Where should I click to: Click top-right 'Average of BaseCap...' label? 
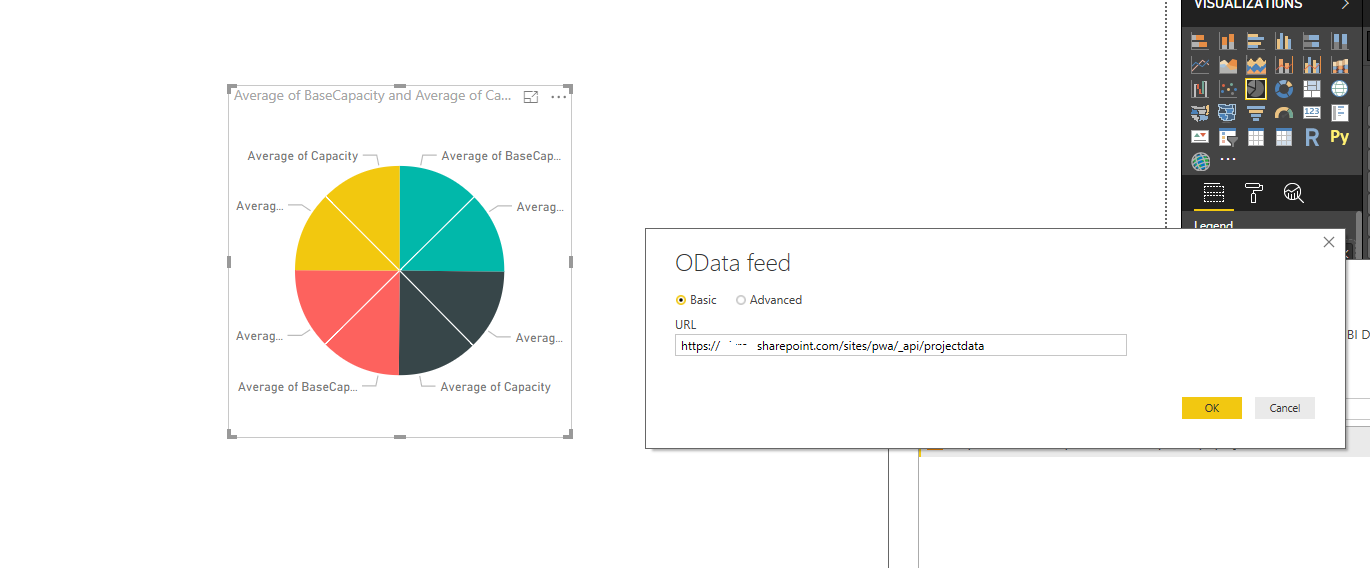coord(501,156)
